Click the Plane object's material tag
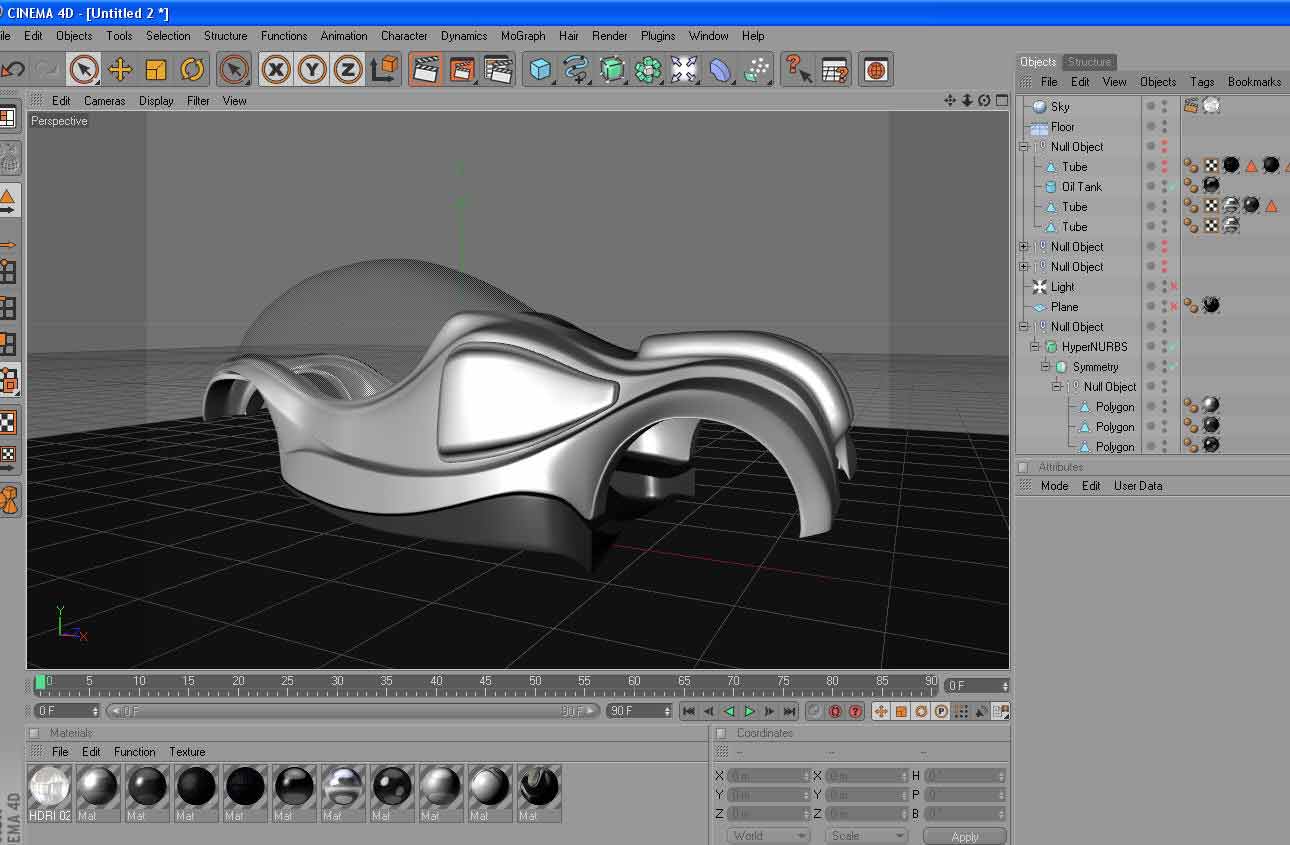This screenshot has width=1290, height=845. 1211,306
